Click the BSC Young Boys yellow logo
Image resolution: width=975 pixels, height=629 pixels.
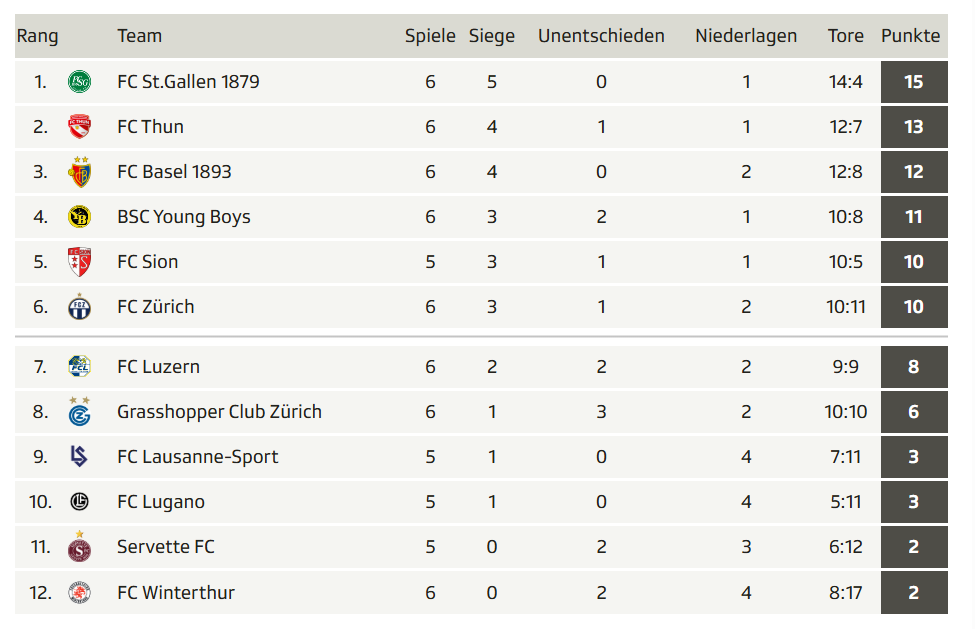click(x=79, y=216)
